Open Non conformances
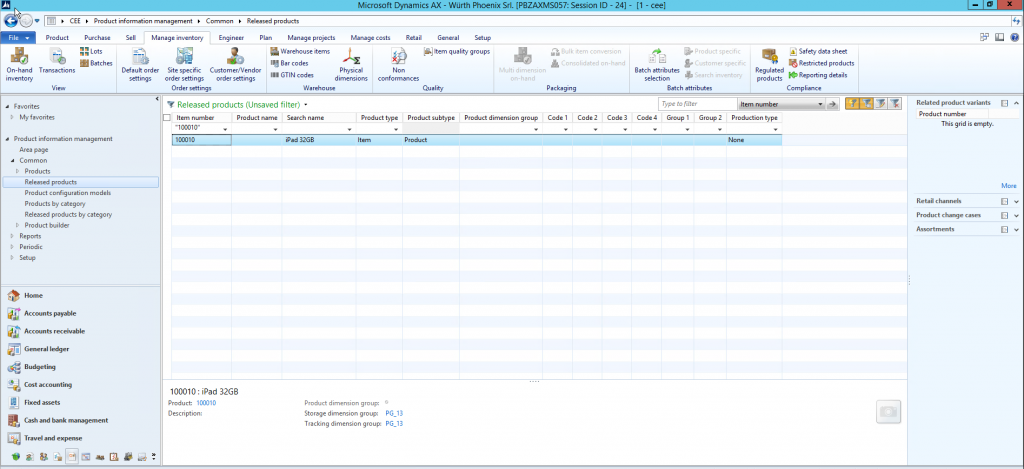The image size is (1024, 469). [x=398, y=65]
